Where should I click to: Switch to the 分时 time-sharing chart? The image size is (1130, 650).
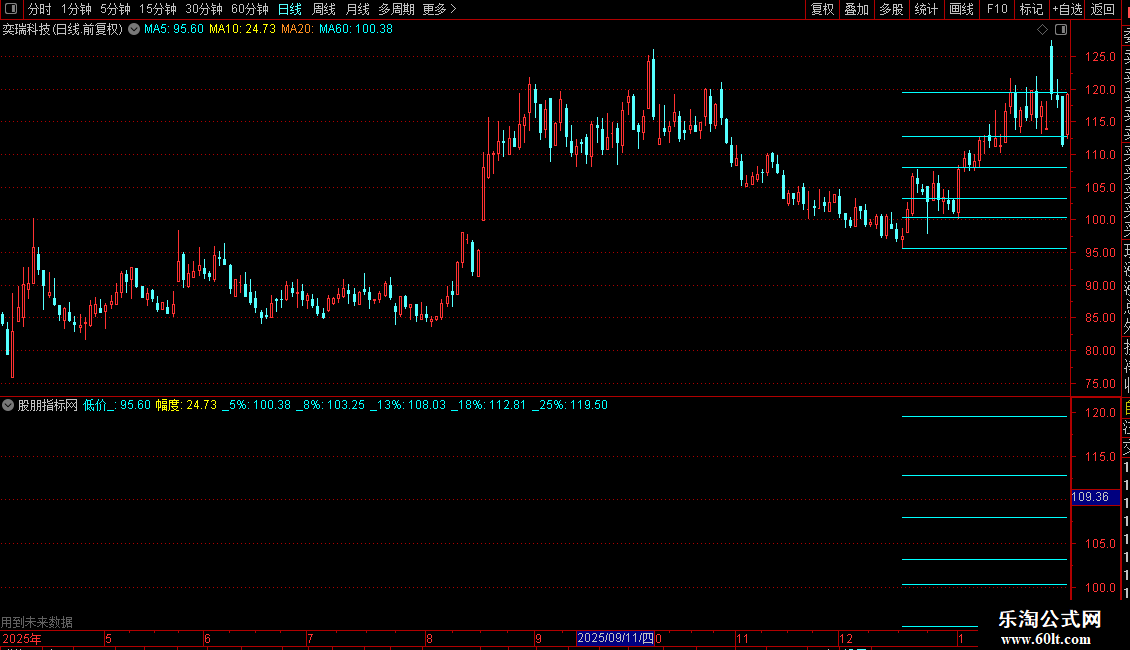tap(40, 9)
